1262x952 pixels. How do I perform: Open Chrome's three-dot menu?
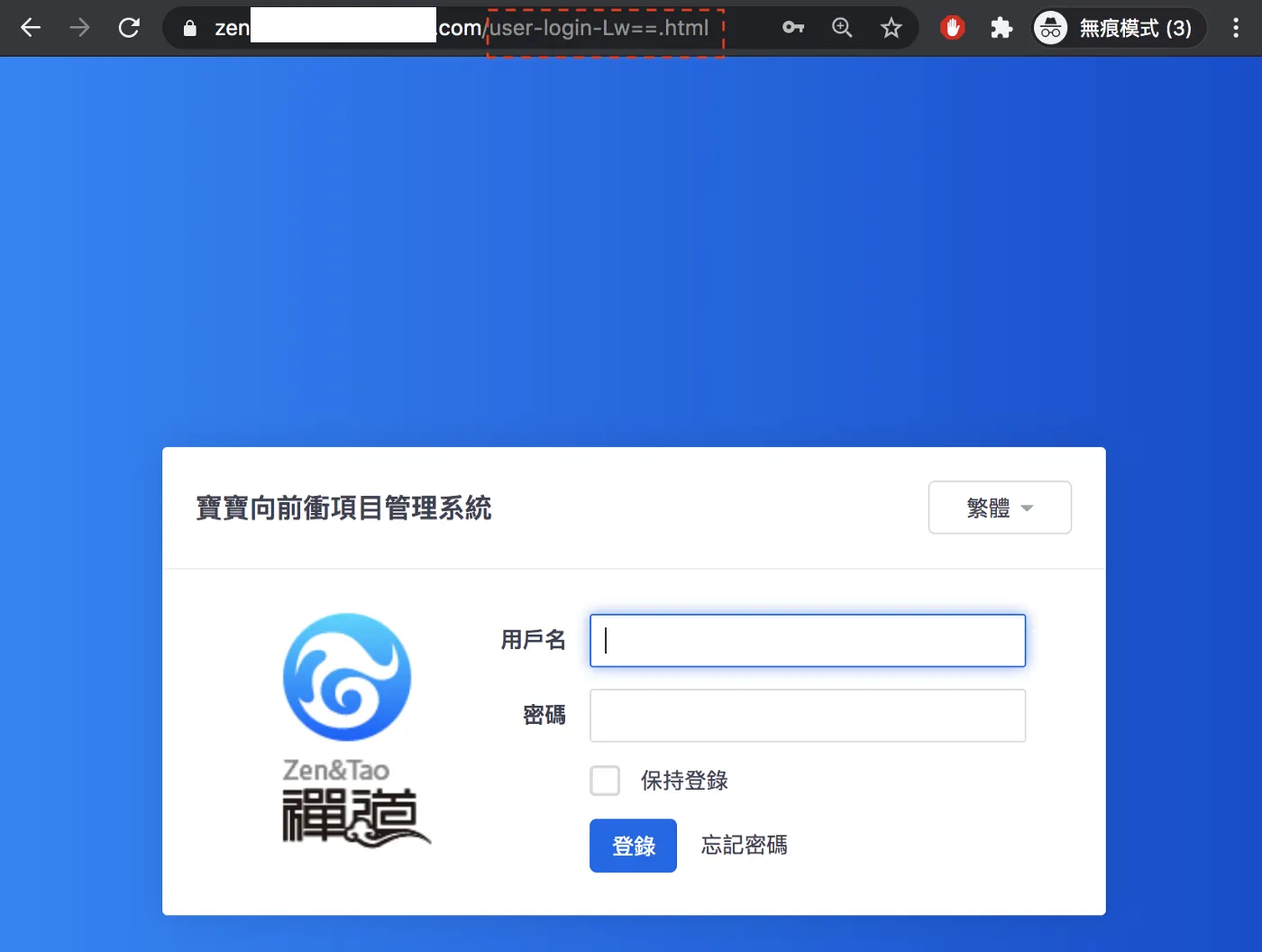coord(1236,28)
